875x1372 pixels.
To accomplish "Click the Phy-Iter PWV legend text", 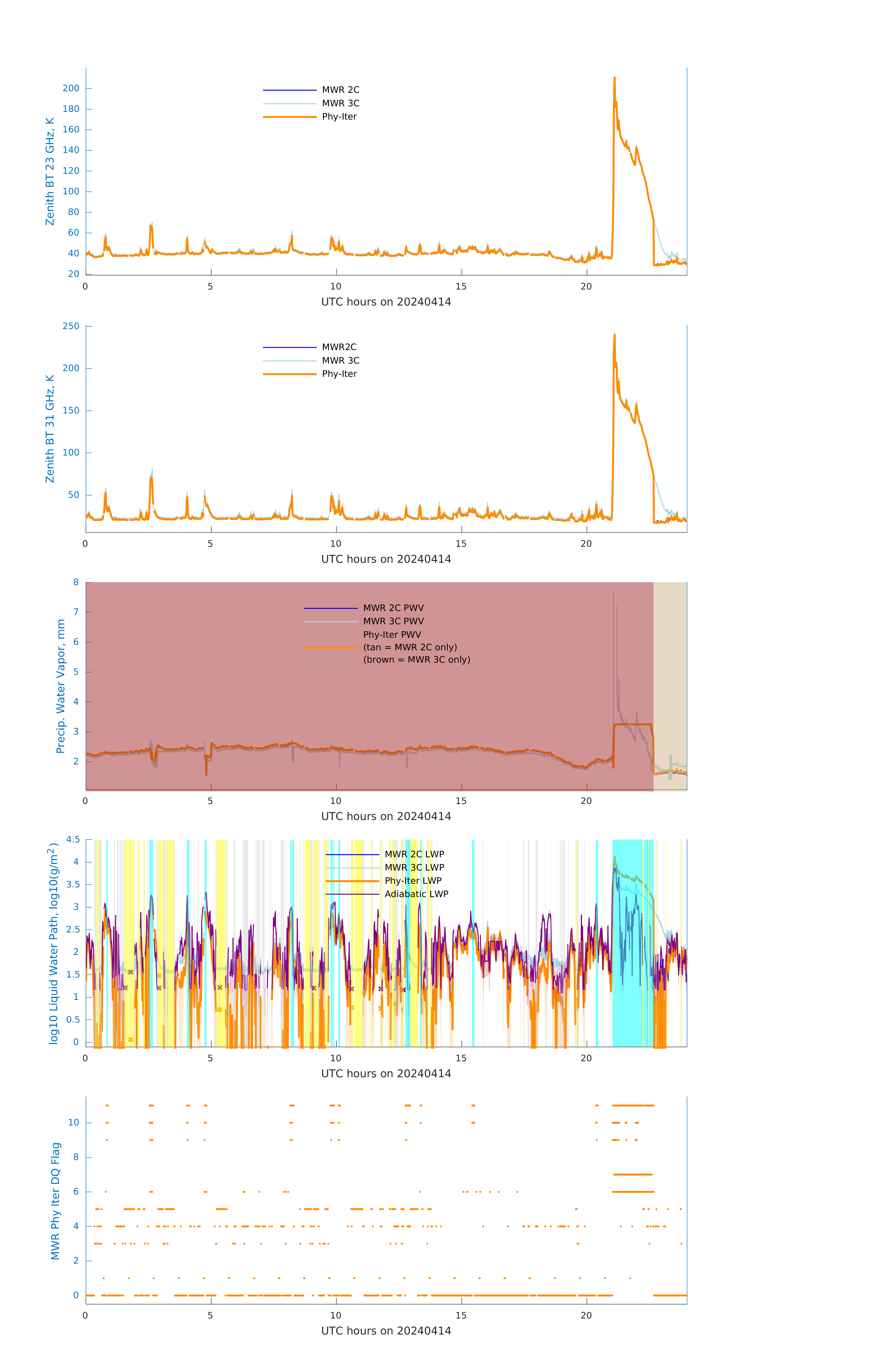I will click(392, 635).
